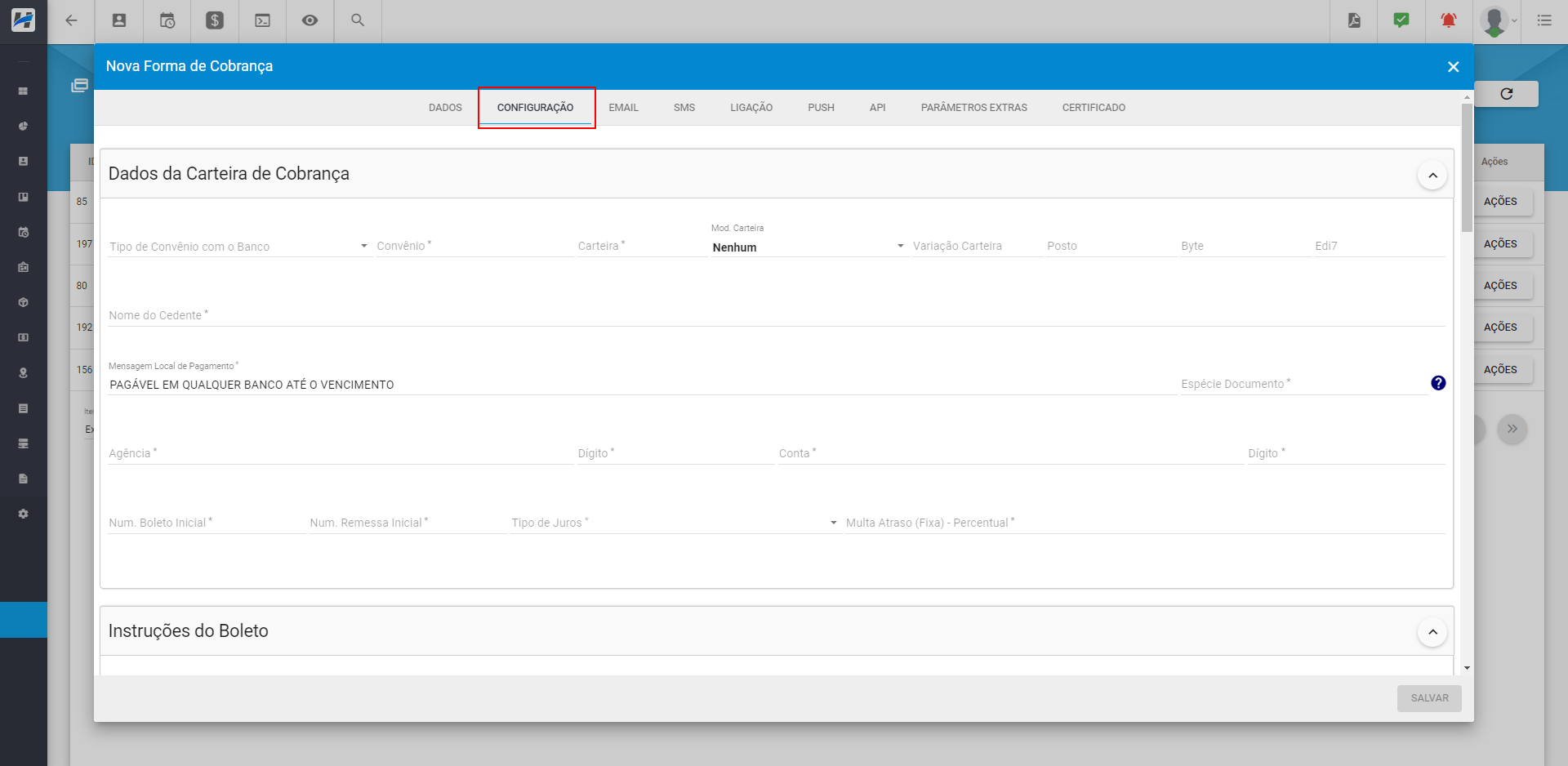The height and width of the screenshot is (766, 1568).
Task: Click the cube package icon in sidebar
Action: coord(24,302)
